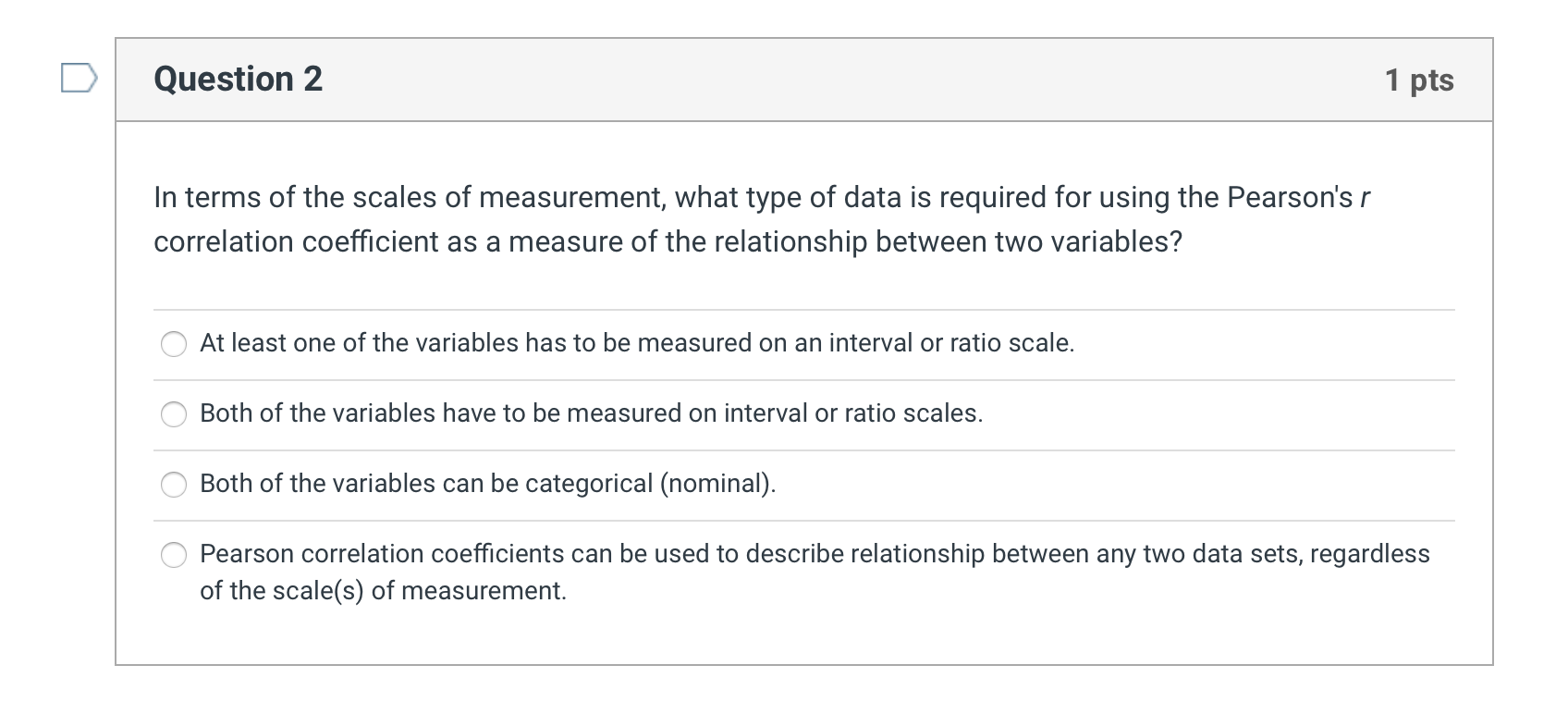Mark the "Pearson correlation coefficients can be used" radio button
The width and height of the screenshot is (1568, 702).
click(174, 555)
